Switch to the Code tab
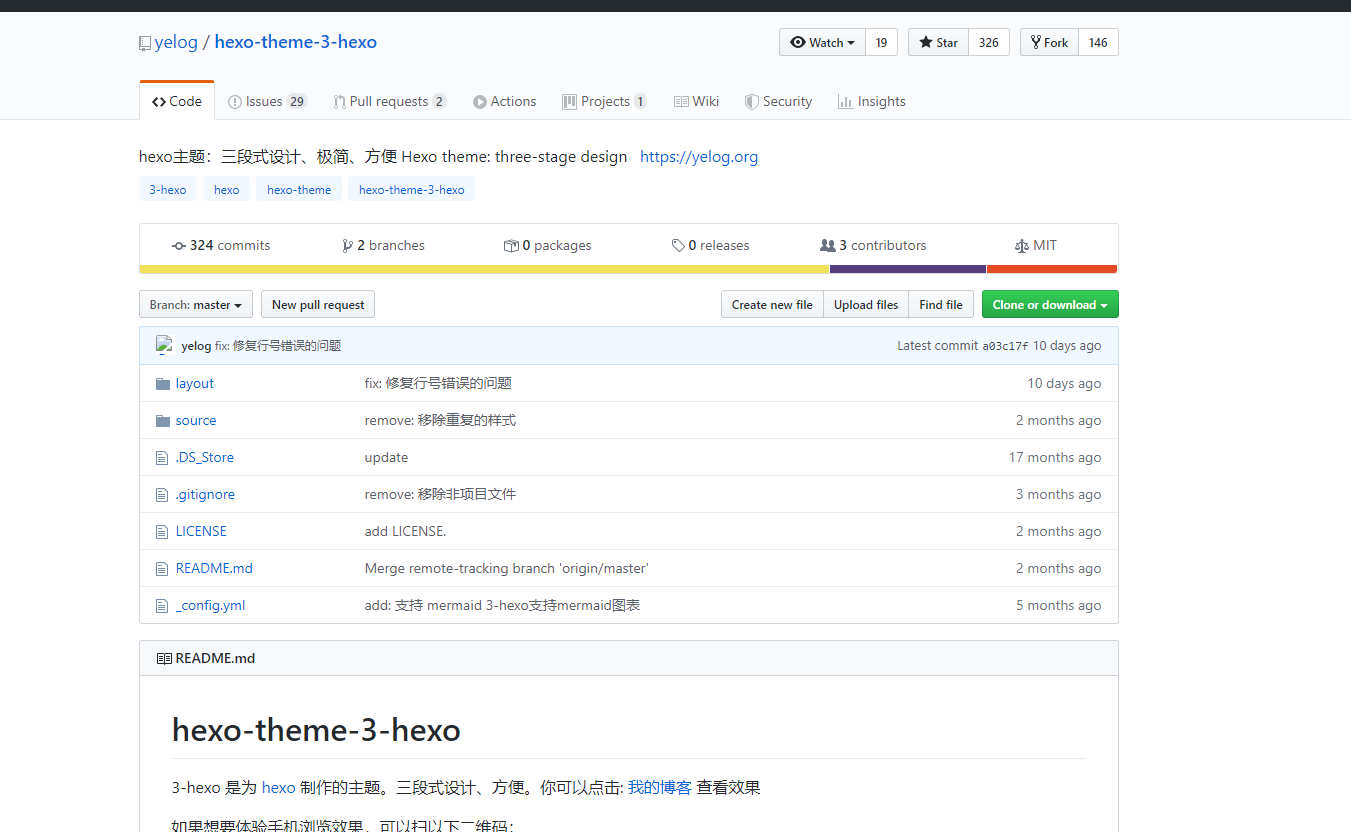The width and height of the screenshot is (1351, 832). click(177, 101)
